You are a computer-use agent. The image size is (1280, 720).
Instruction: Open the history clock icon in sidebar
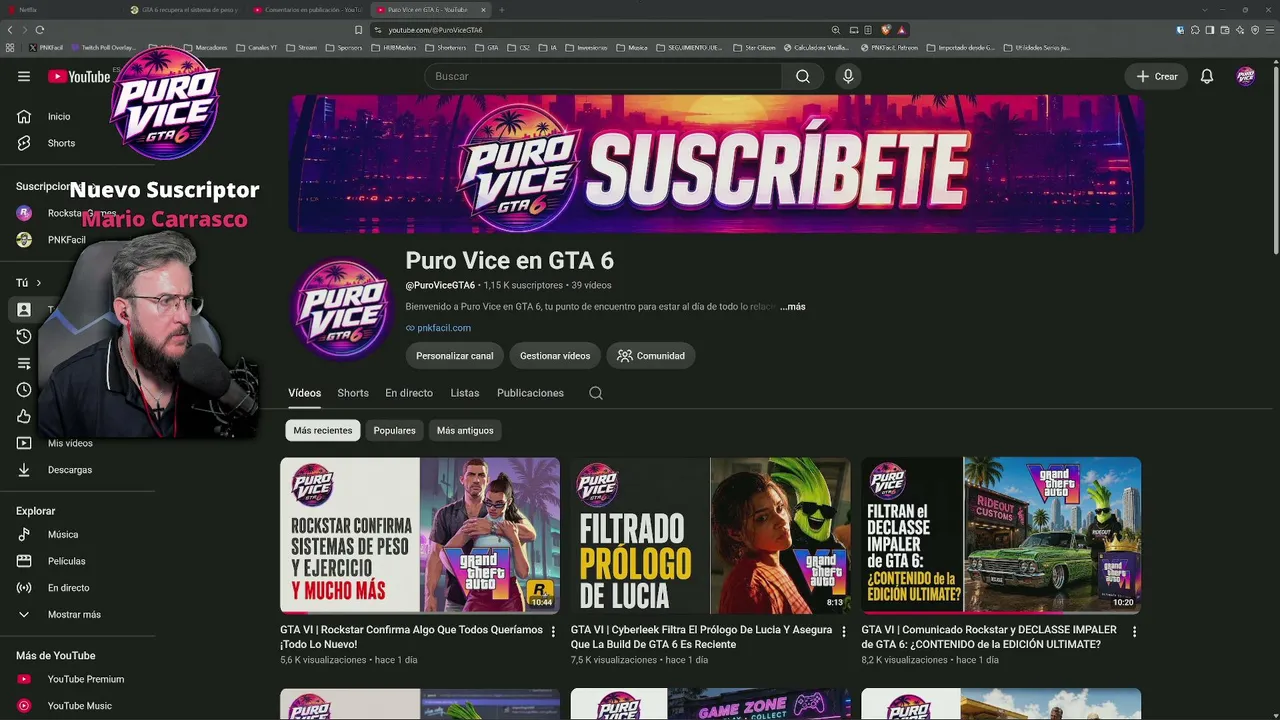point(24,336)
